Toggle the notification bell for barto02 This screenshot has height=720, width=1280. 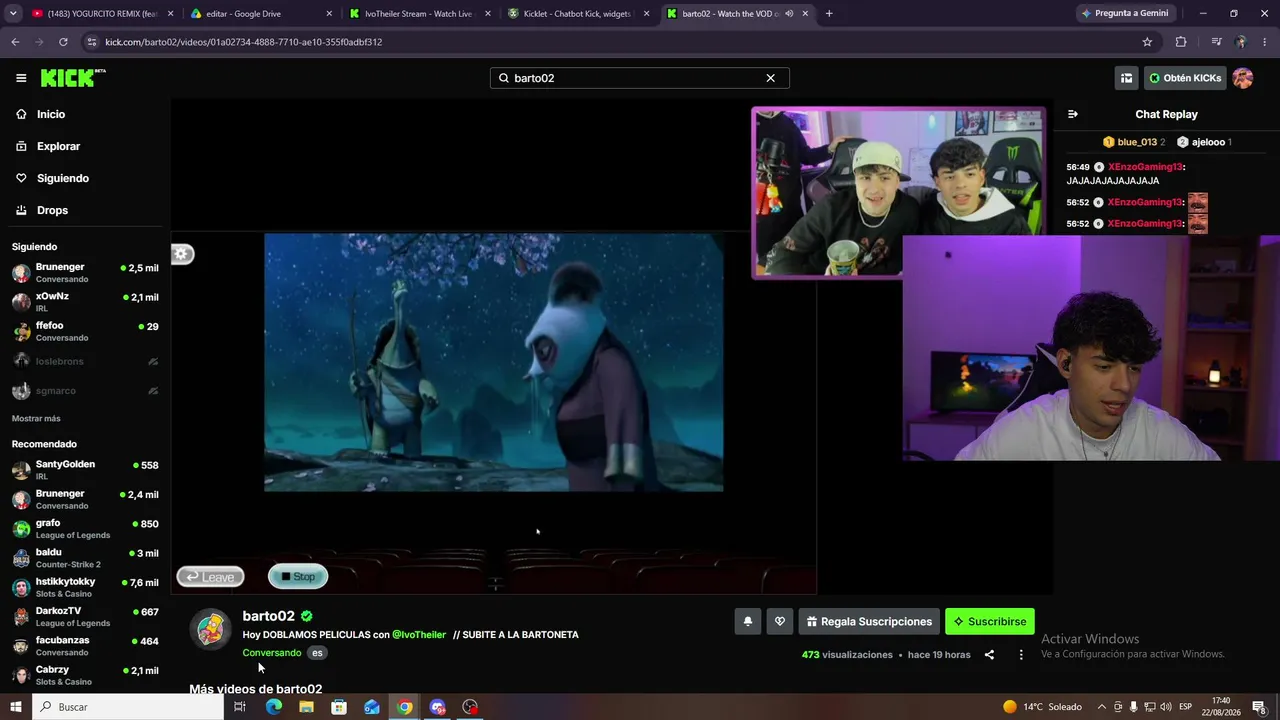click(x=748, y=622)
